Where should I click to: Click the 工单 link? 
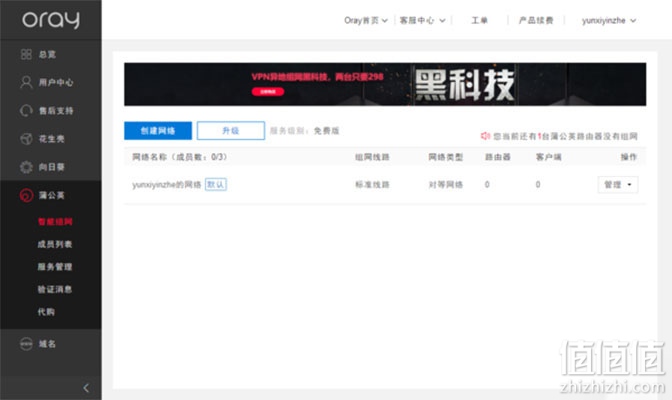[x=479, y=20]
